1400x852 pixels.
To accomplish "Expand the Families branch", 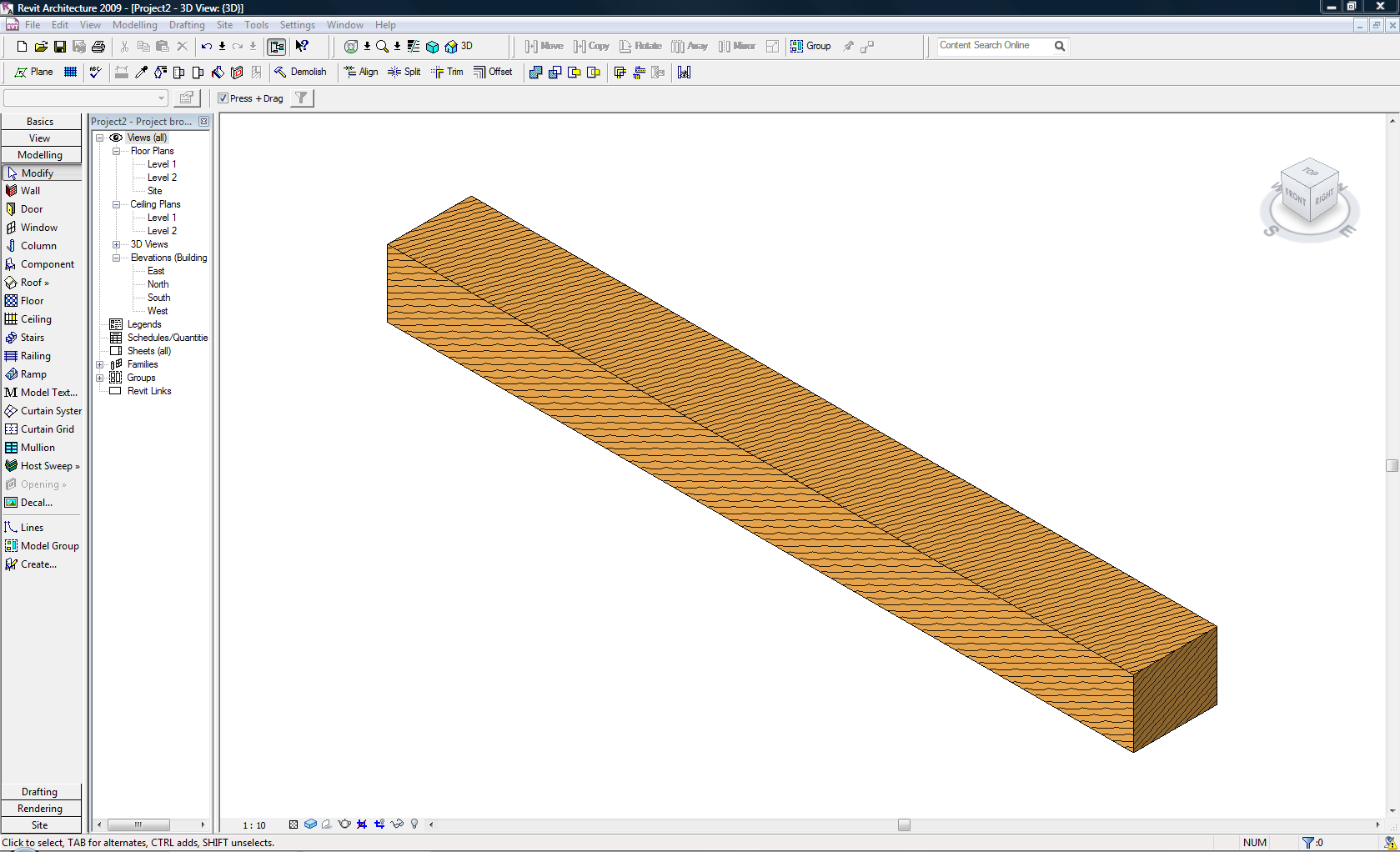I will pyautogui.click(x=99, y=364).
